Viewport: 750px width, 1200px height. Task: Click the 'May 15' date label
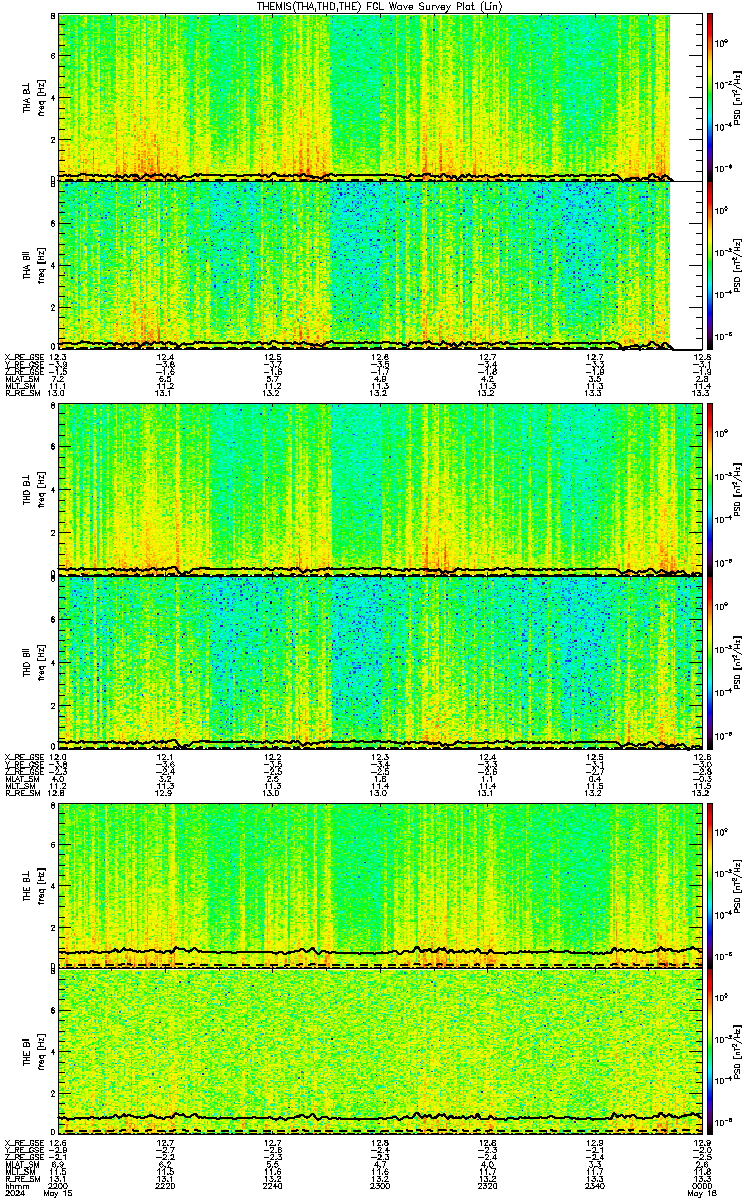pyautogui.click(x=60, y=1192)
